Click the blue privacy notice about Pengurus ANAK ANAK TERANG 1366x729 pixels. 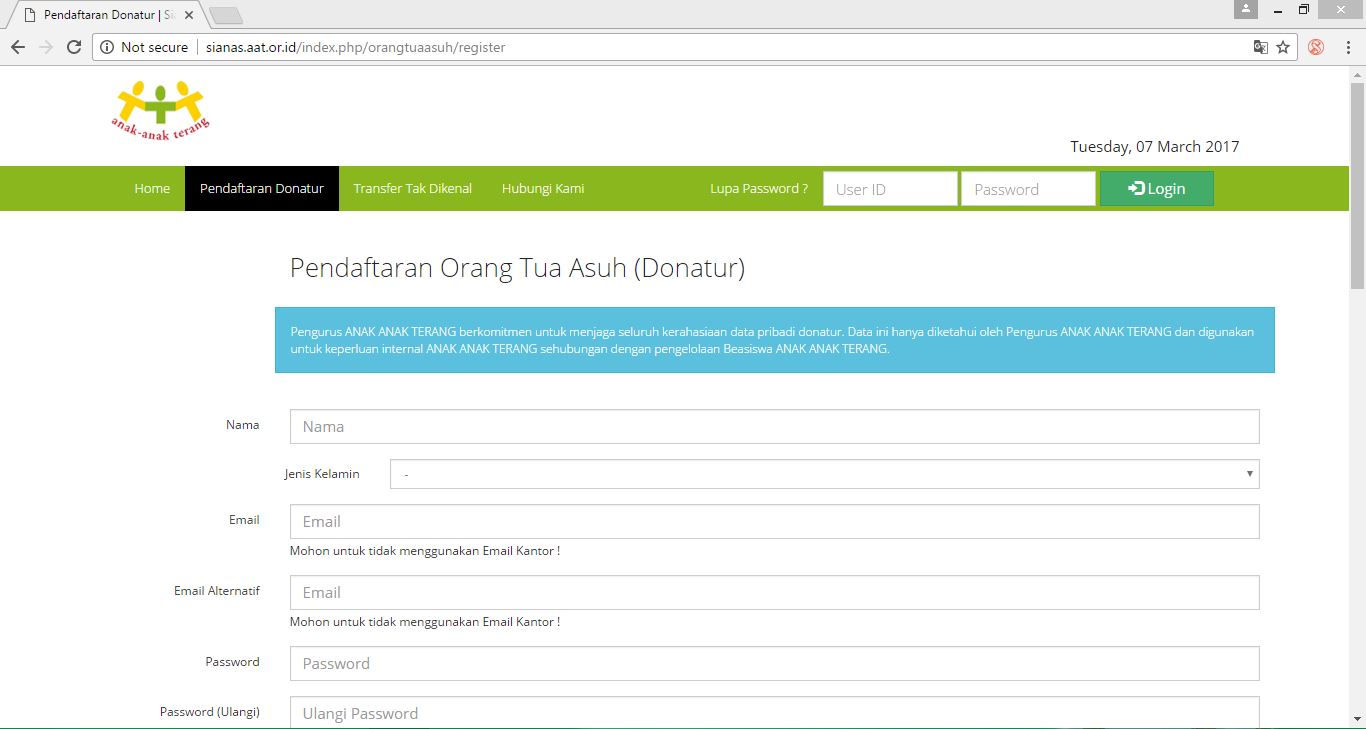pos(775,340)
